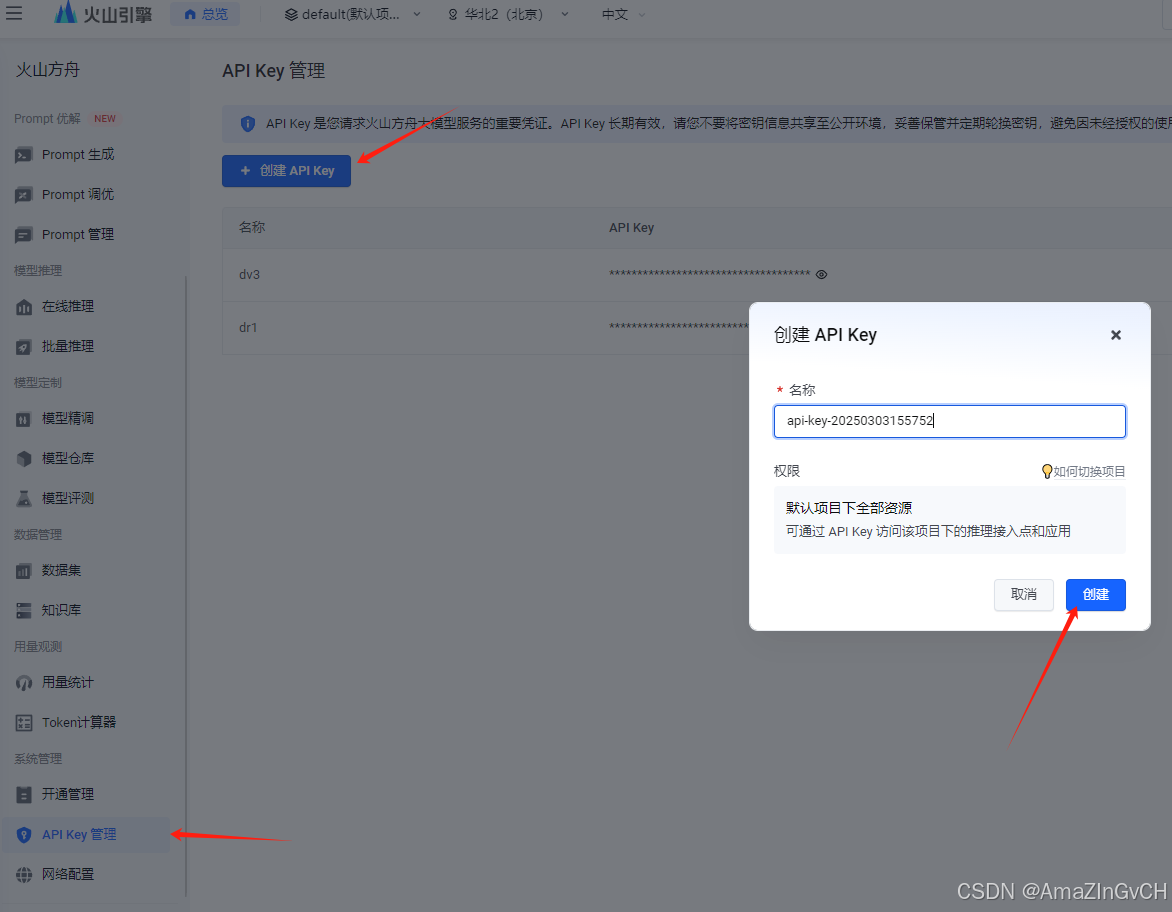This screenshot has height=912, width=1172.
Task: Click the 开通管理 sidebar icon
Action: [x=24, y=795]
